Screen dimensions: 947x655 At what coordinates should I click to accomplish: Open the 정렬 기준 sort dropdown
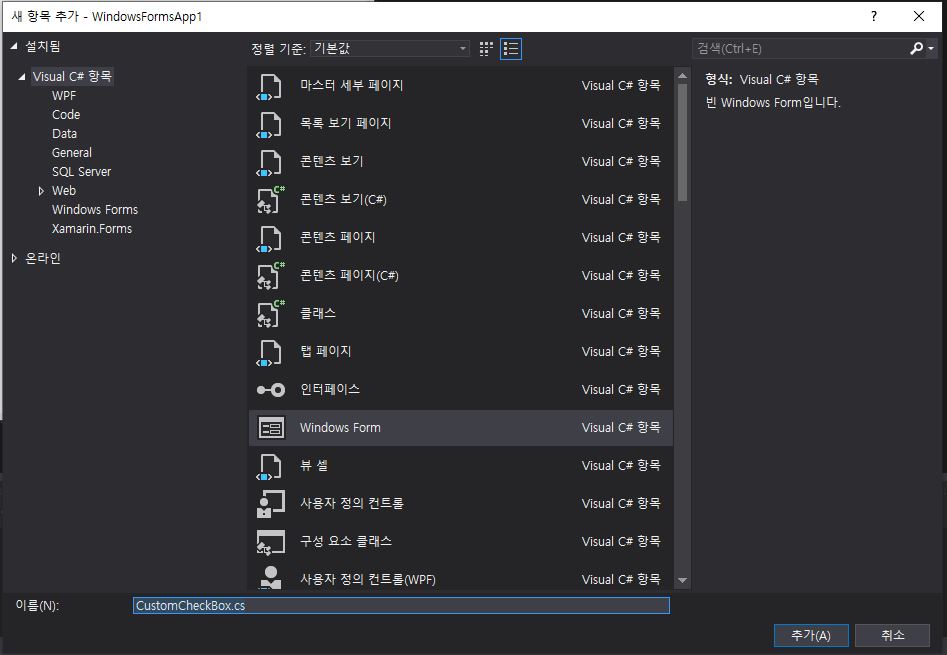[x=390, y=48]
